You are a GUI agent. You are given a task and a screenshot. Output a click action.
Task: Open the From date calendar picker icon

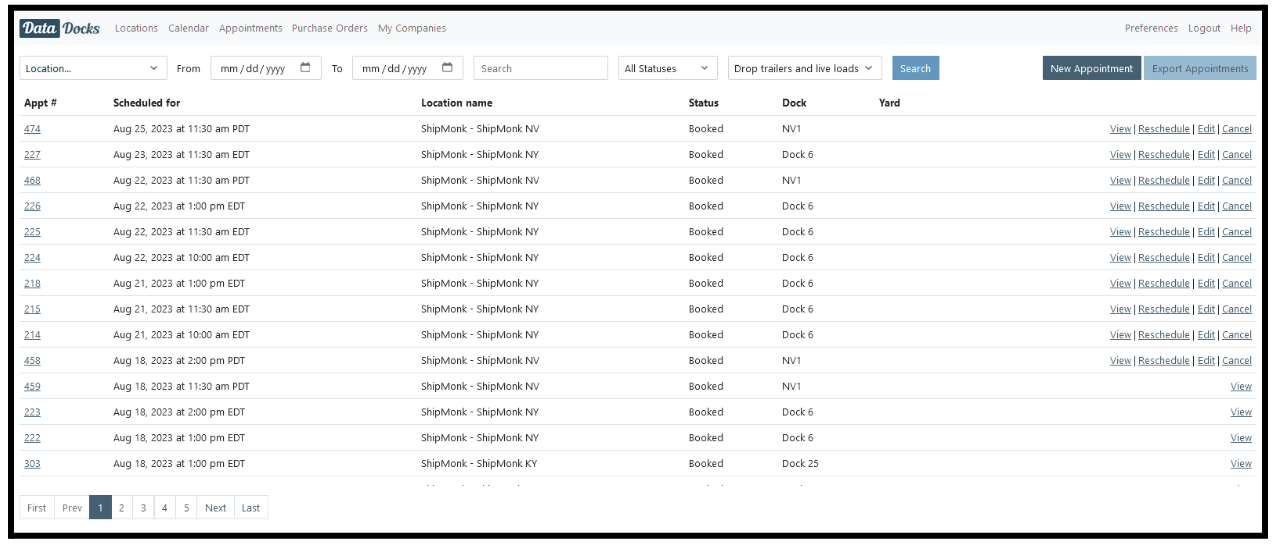tap(305, 68)
